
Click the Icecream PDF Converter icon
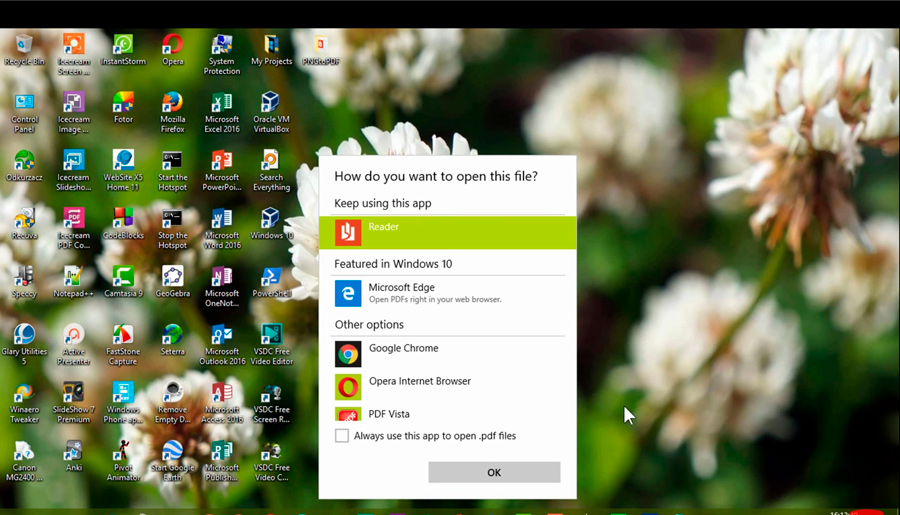tap(73, 229)
